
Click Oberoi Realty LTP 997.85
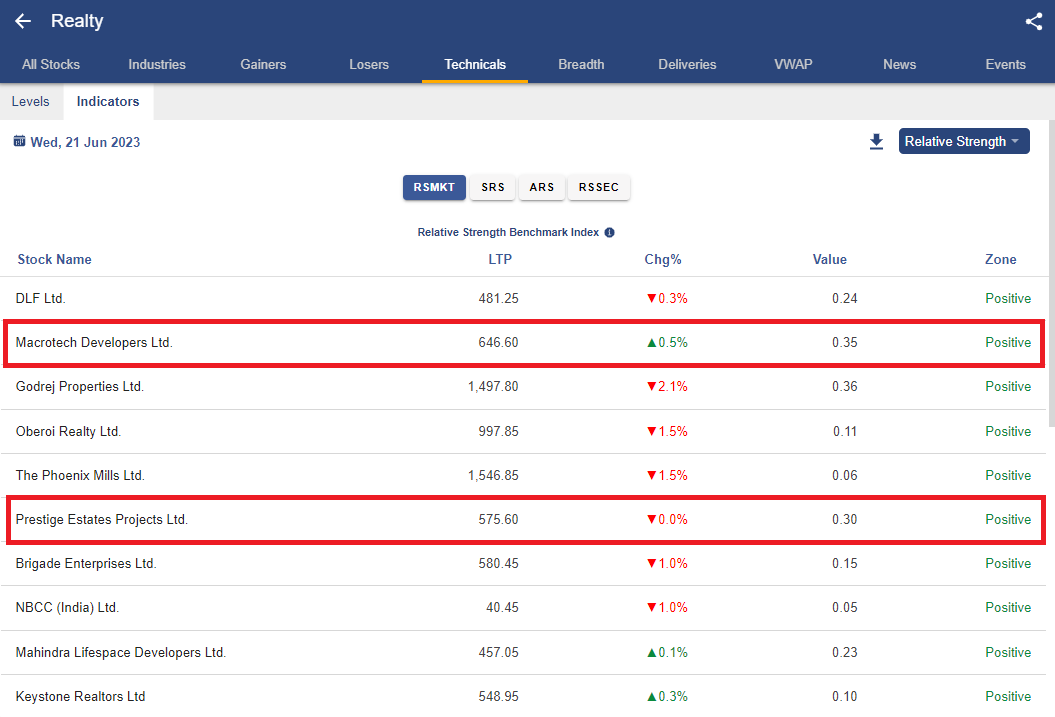499,431
